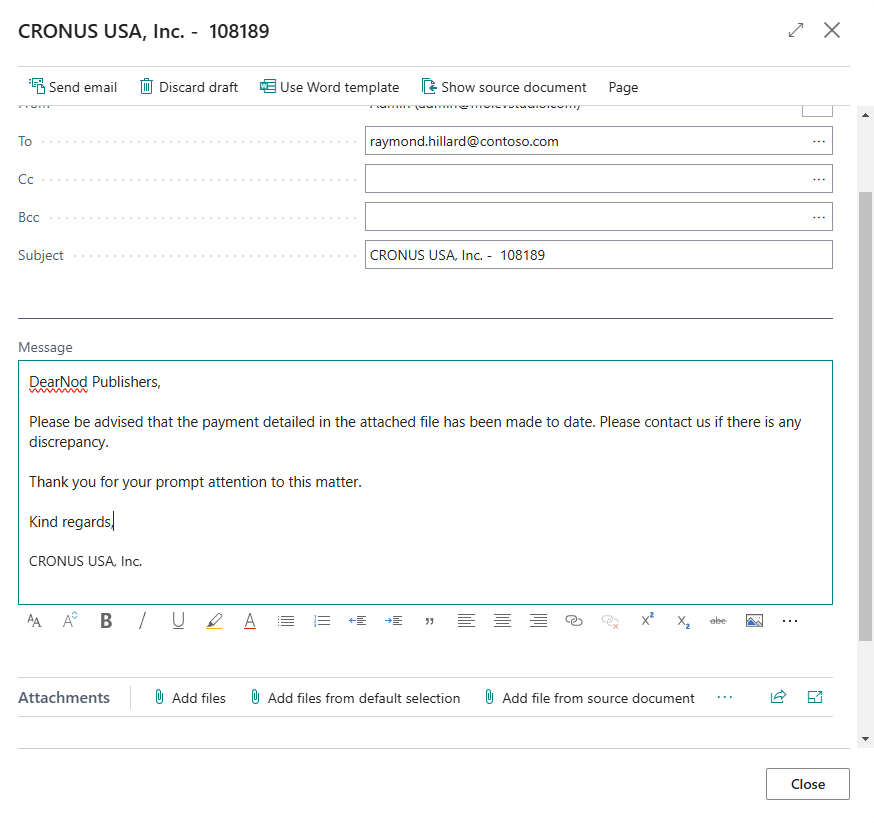874x823 pixels.
Task: Open the To field address lookup
Action: [x=817, y=140]
